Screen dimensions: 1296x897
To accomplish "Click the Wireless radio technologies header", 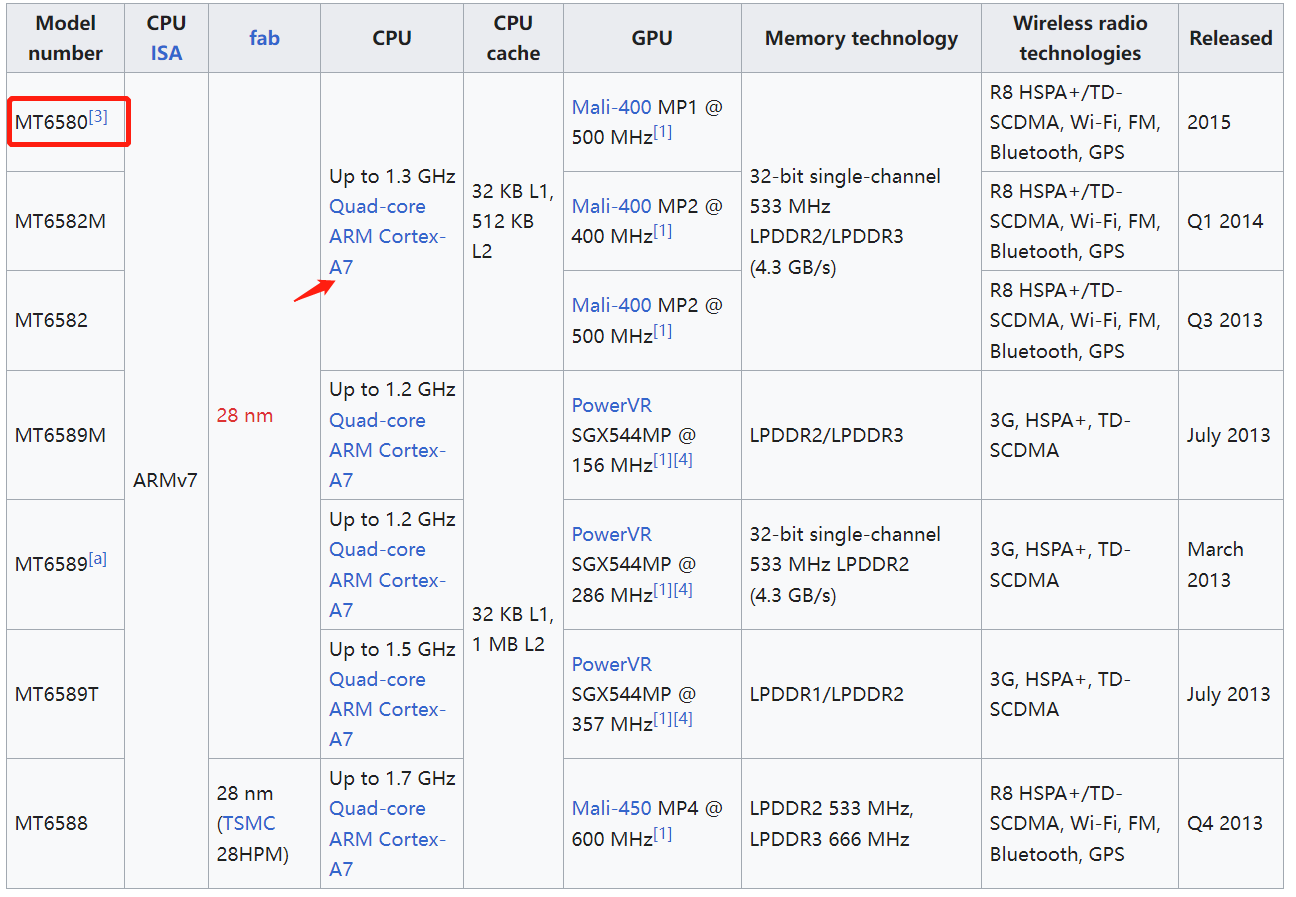I will coord(1080,38).
